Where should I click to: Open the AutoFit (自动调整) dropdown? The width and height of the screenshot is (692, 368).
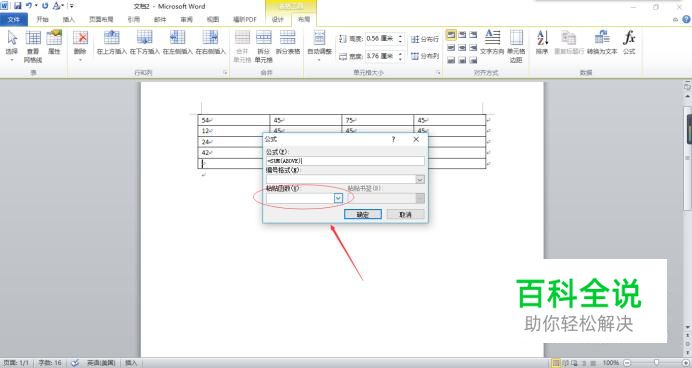pos(320,46)
